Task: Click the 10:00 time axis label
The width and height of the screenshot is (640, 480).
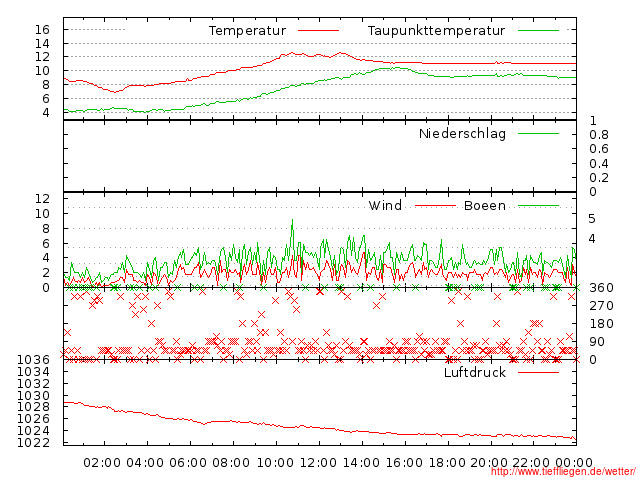Action: (275, 462)
